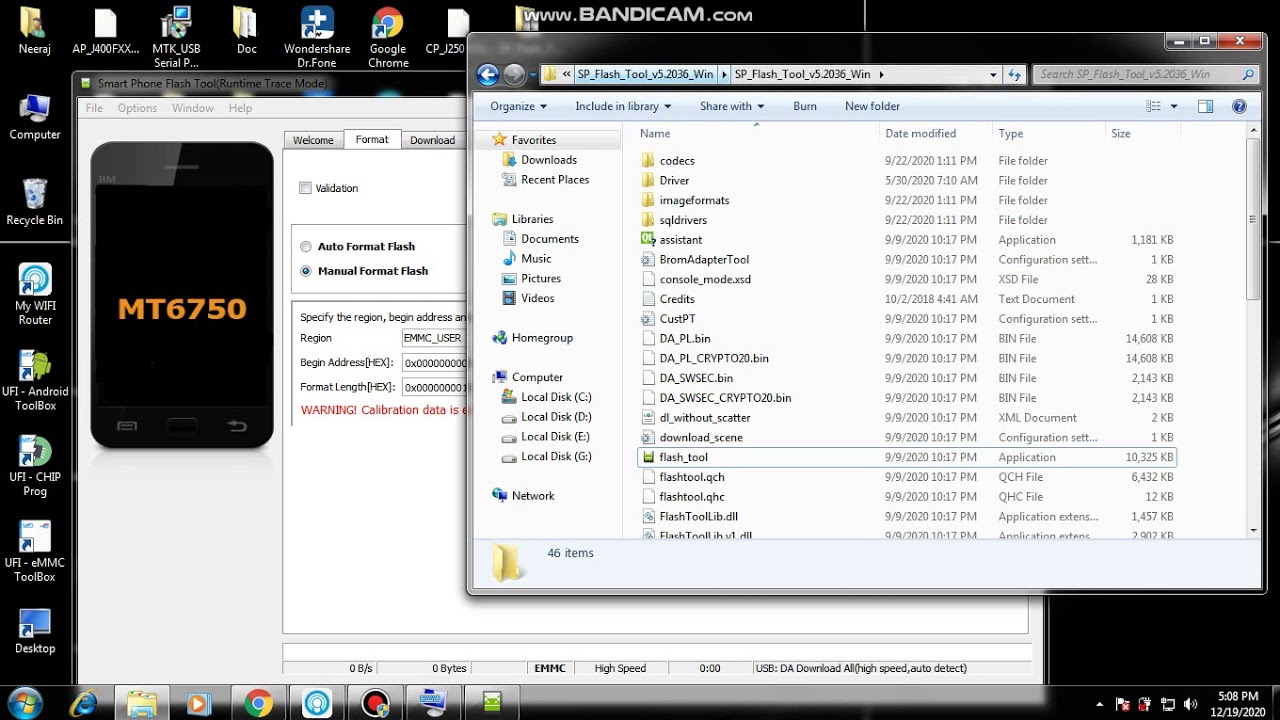Refresh the SP_Flash_Tool folder view
Image resolution: width=1280 pixels, height=720 pixels.
tap(1015, 74)
